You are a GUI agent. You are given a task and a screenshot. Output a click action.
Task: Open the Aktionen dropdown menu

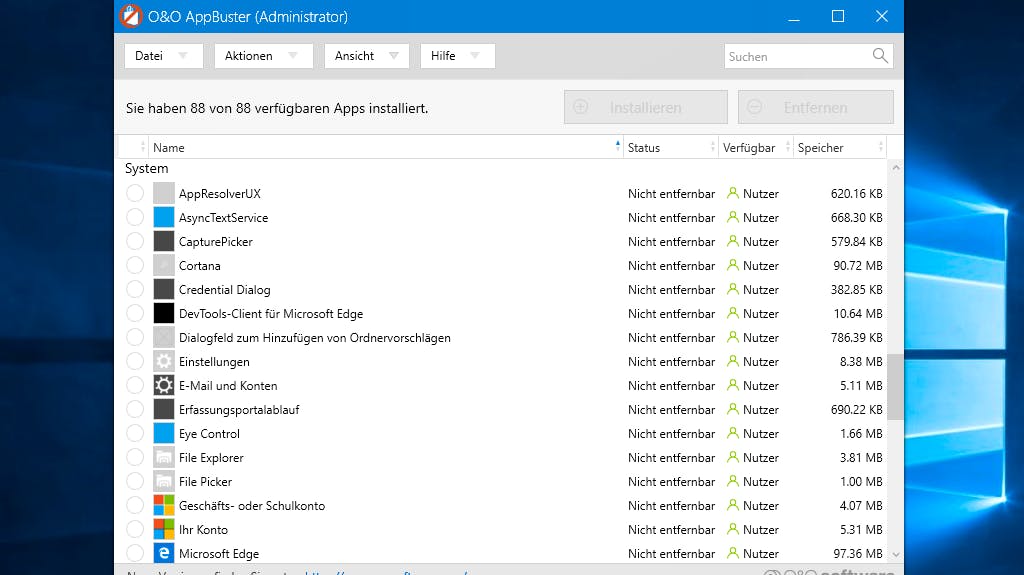click(263, 56)
